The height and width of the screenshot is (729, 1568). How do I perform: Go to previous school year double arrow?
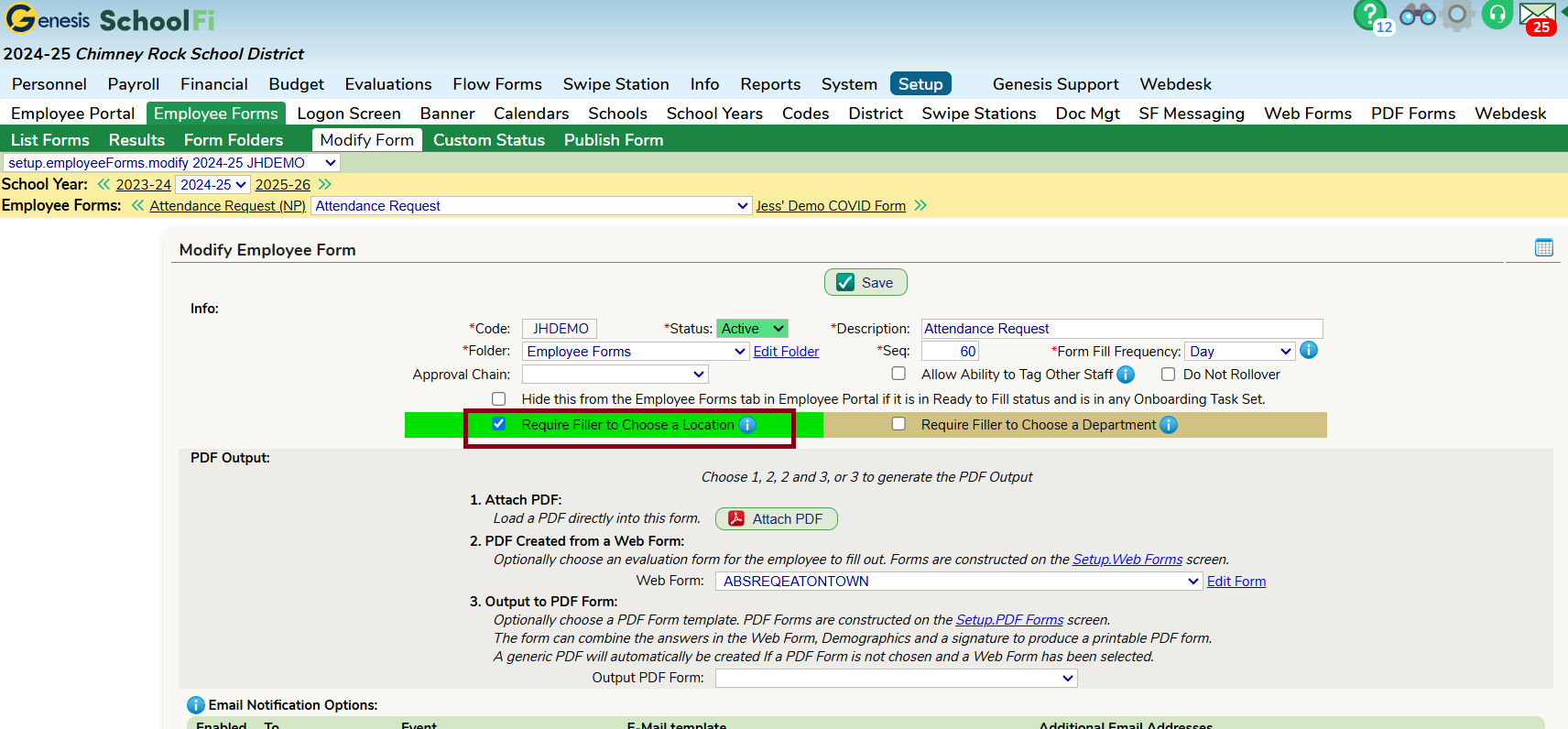click(x=103, y=184)
